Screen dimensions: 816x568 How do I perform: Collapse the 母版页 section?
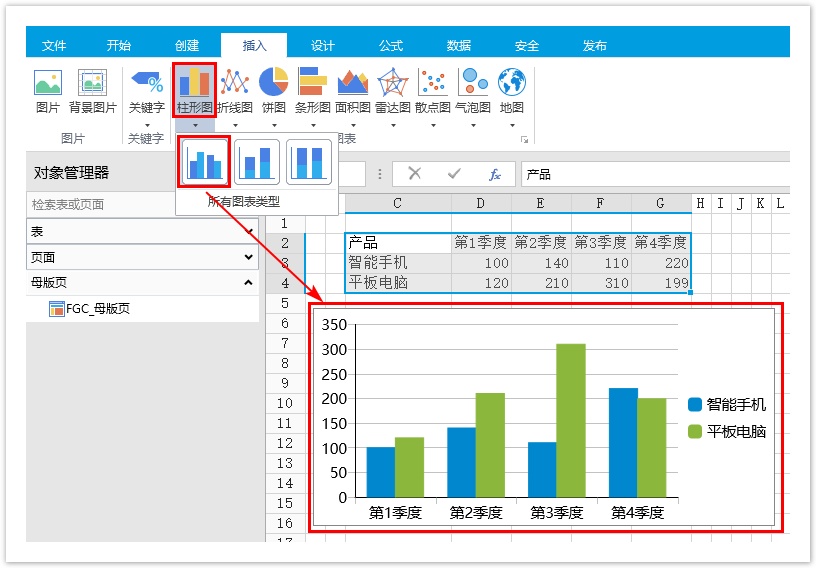click(248, 282)
